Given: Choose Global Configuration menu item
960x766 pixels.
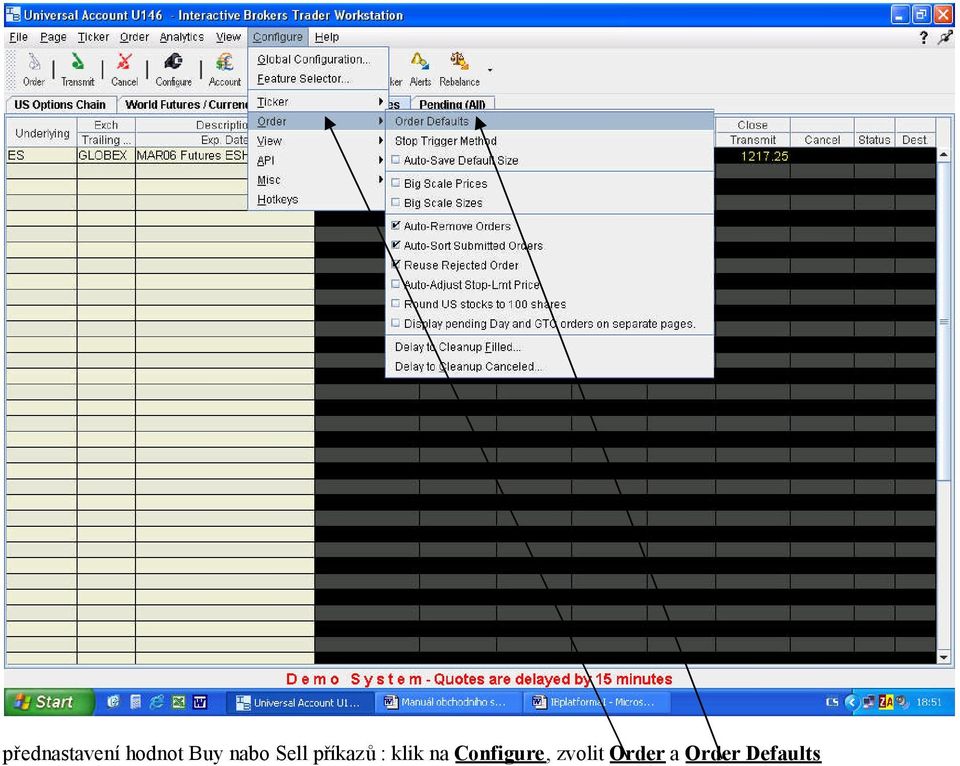Looking at the screenshot, I should point(318,59).
